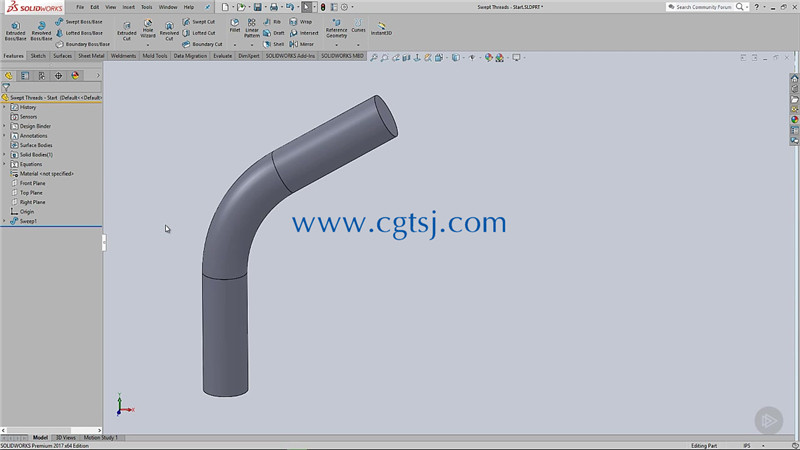The height and width of the screenshot is (450, 800).
Task: Choose the Draft tool
Action: click(x=274, y=33)
